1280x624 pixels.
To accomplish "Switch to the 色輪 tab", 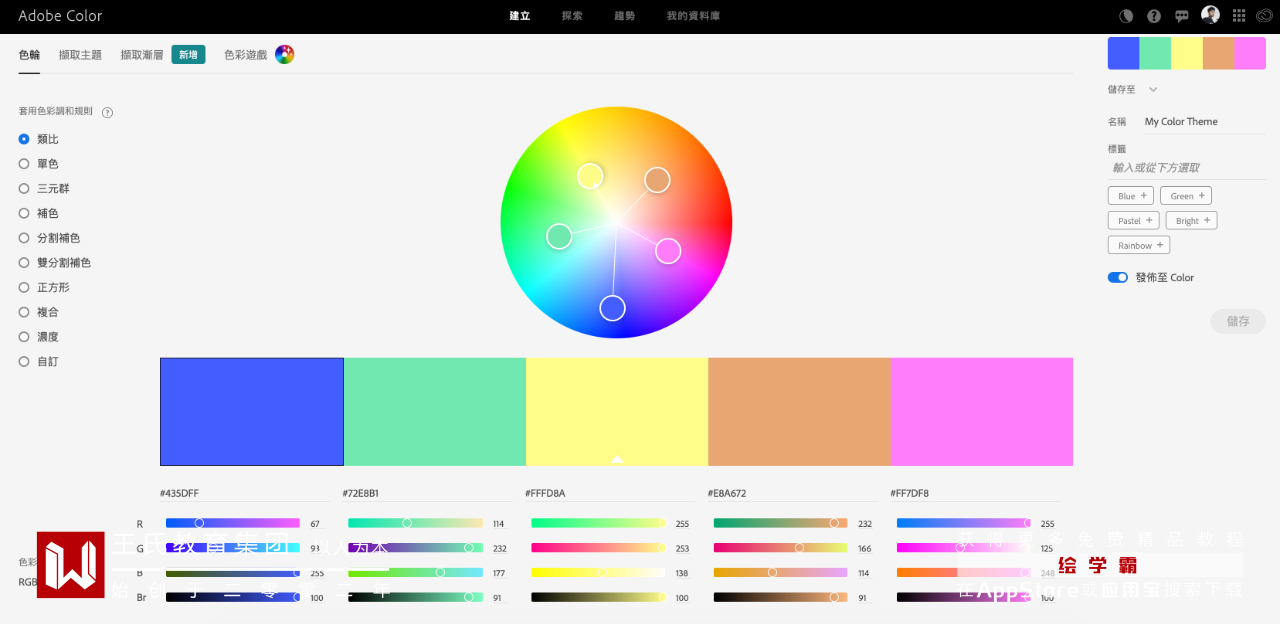I will pyautogui.click(x=29, y=55).
